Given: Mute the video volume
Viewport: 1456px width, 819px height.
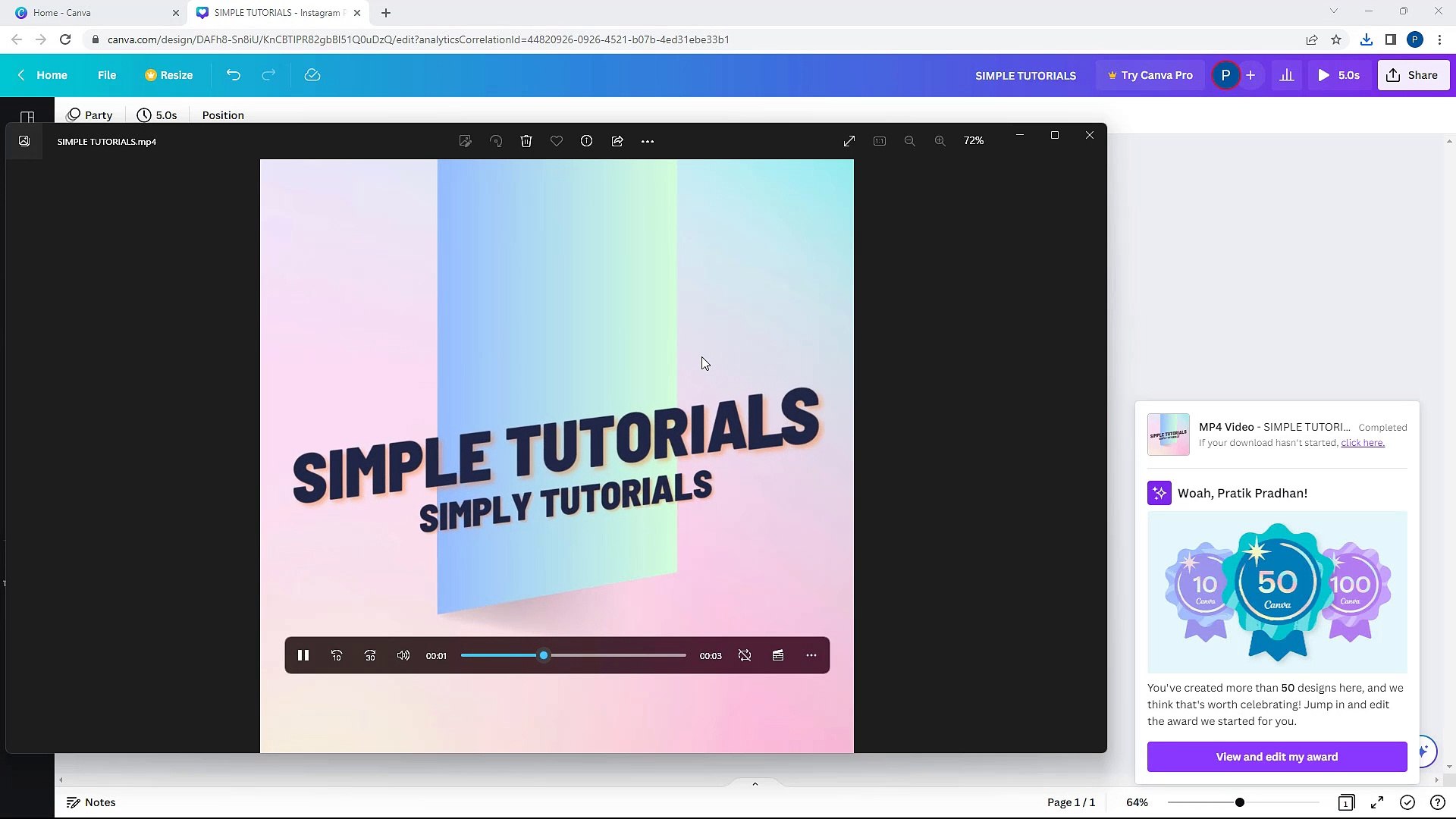Looking at the screenshot, I should [403, 655].
